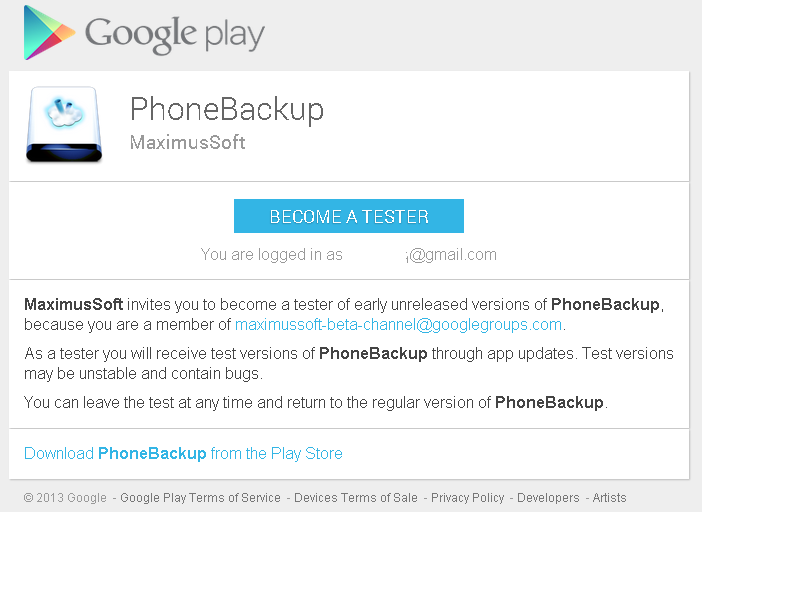Screen dimensions: 800x600
Task: Select the PhoneBackup app title heading
Action: (227, 109)
